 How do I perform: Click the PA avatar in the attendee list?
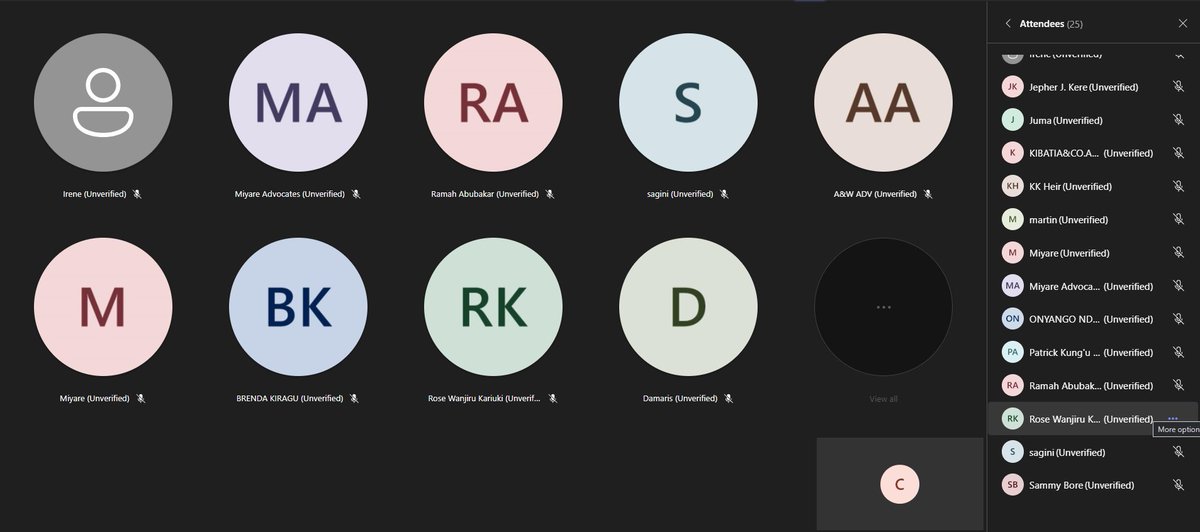click(1013, 352)
